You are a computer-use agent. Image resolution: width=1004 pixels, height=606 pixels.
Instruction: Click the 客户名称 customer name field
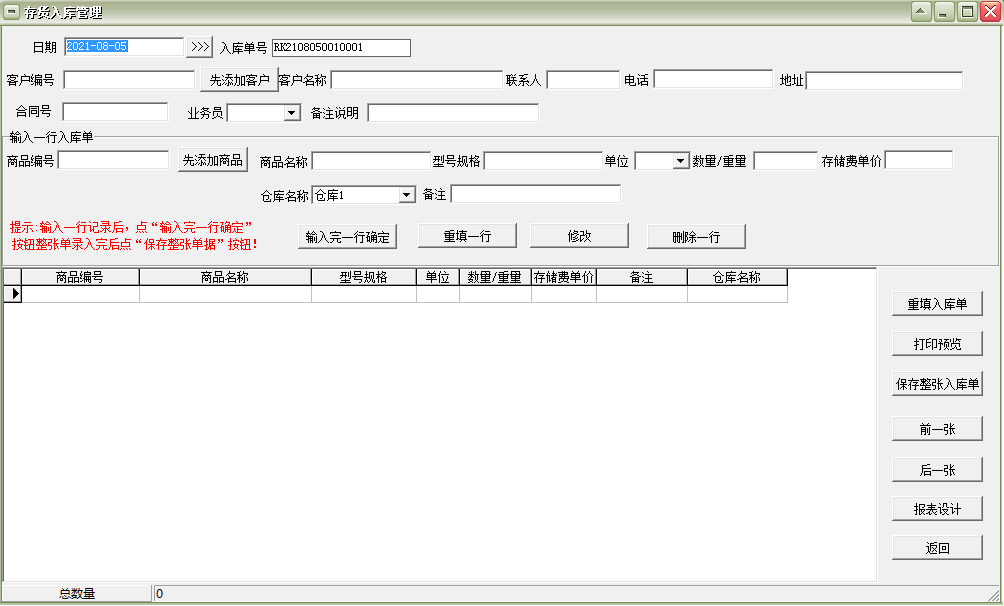[415, 79]
